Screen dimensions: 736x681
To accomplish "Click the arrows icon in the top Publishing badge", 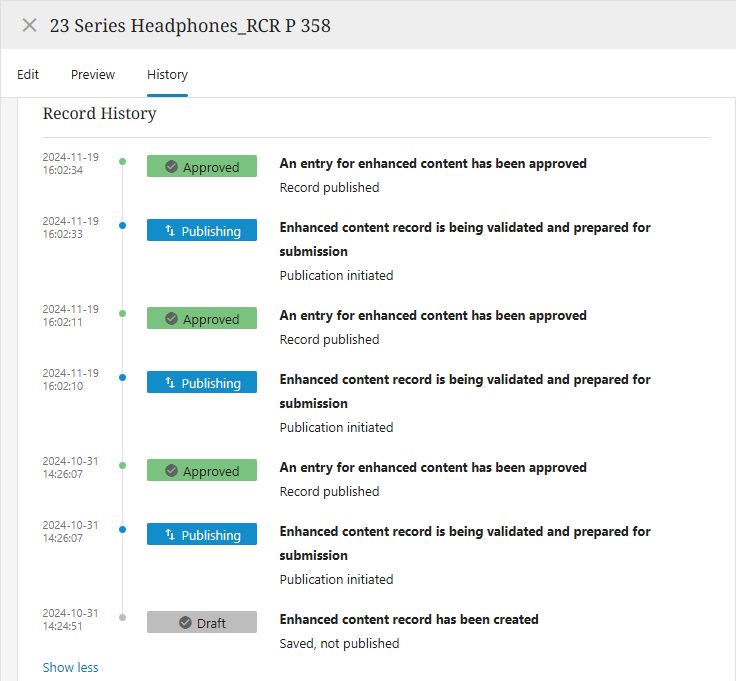I will pos(170,231).
